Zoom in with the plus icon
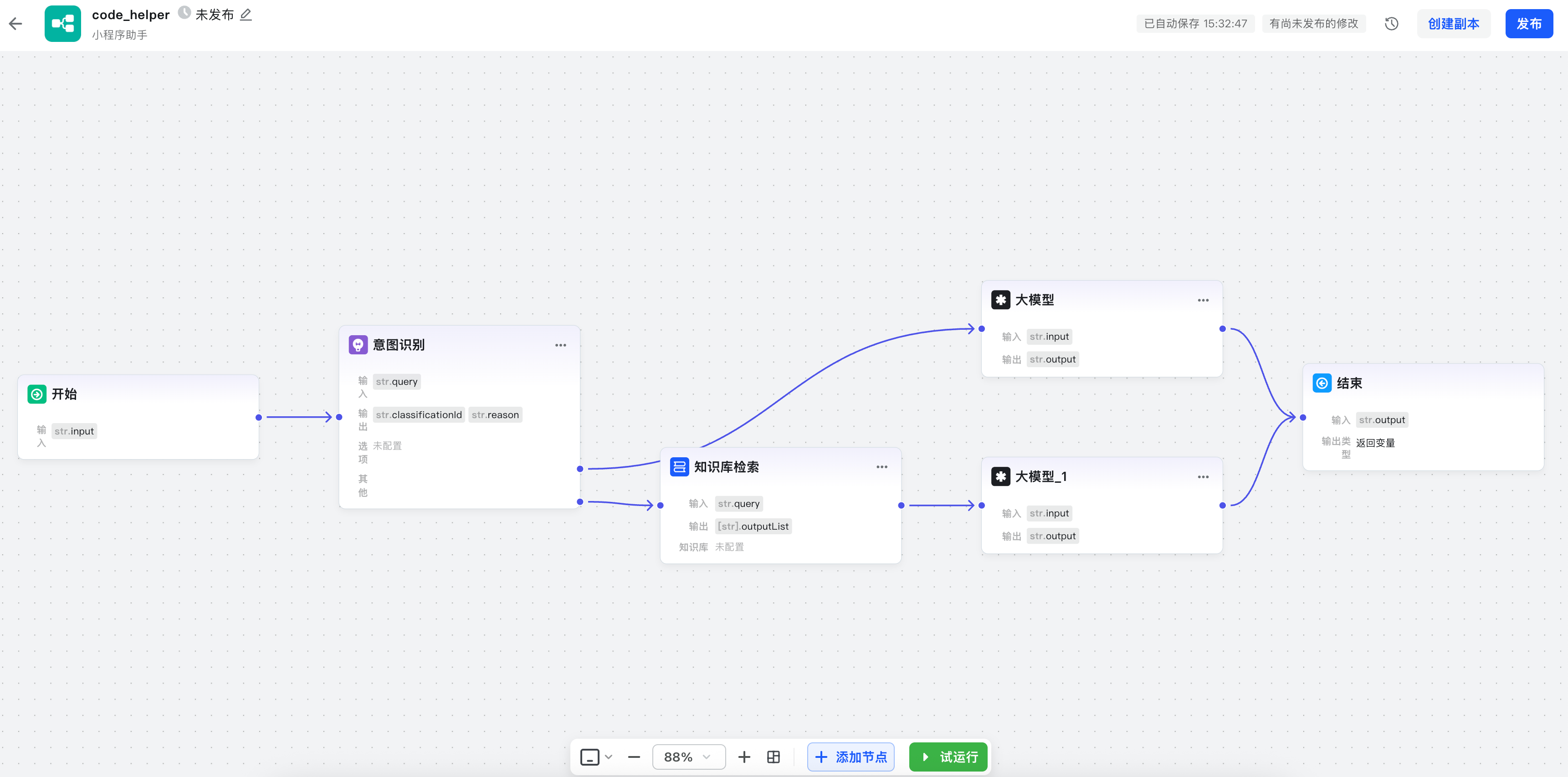The height and width of the screenshot is (777, 1568). (x=744, y=757)
